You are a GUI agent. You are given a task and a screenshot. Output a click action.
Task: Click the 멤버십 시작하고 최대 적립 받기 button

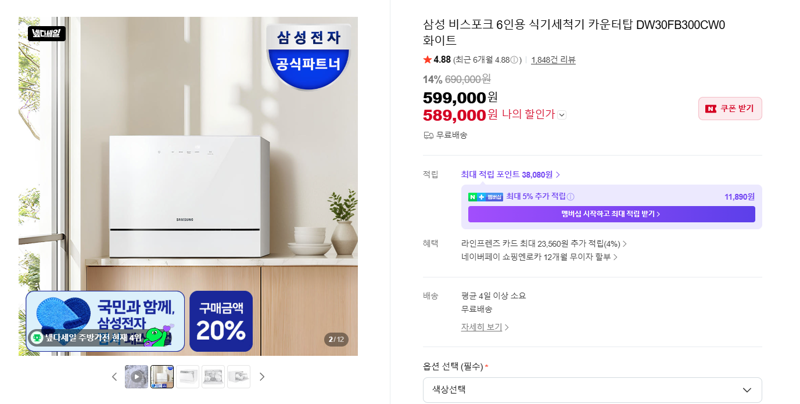[x=611, y=214]
